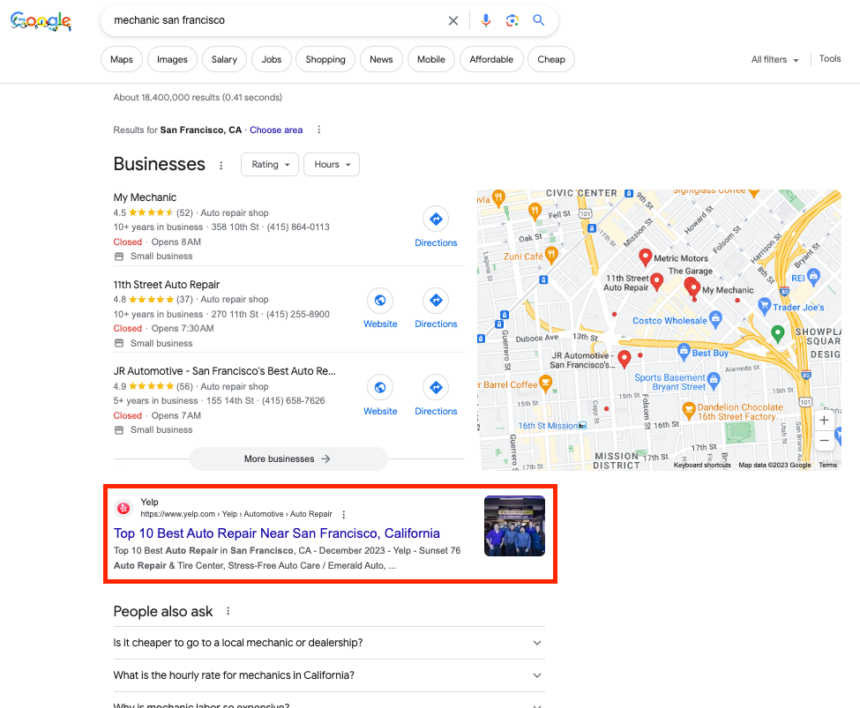Zoom in on the map

click(x=824, y=421)
